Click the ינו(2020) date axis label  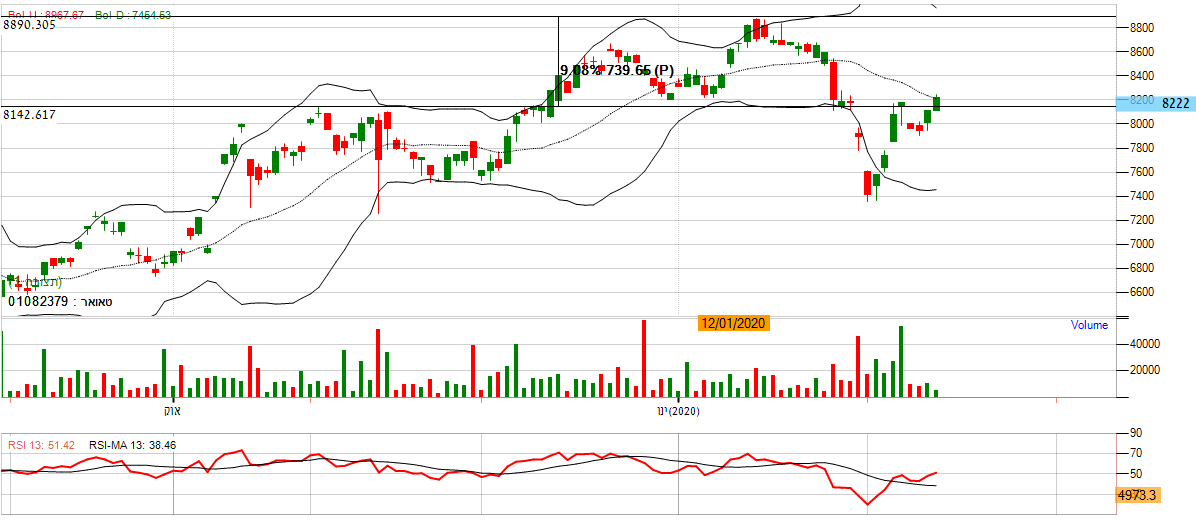pyautogui.click(x=677, y=411)
